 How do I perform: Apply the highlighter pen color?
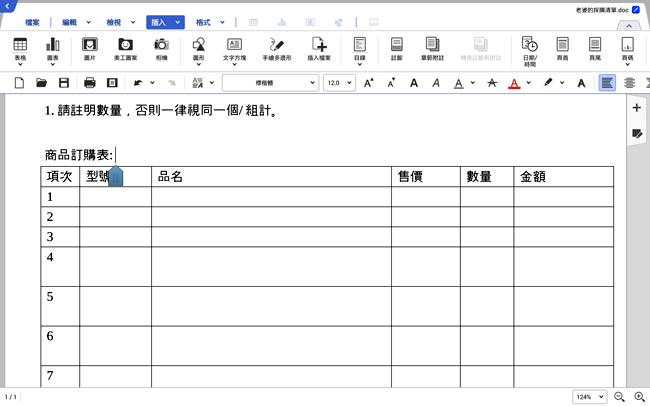pyautogui.click(x=548, y=83)
